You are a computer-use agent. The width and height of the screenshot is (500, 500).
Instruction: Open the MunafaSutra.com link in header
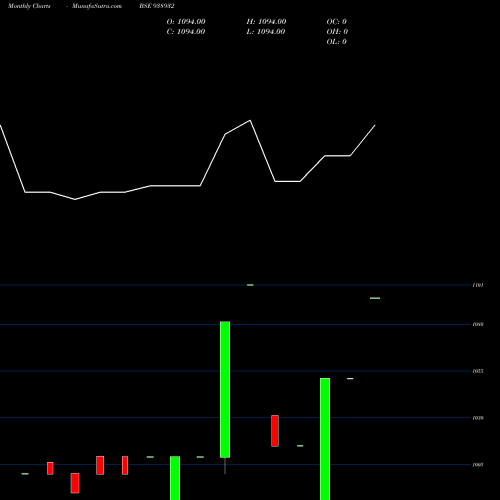click(97, 6)
